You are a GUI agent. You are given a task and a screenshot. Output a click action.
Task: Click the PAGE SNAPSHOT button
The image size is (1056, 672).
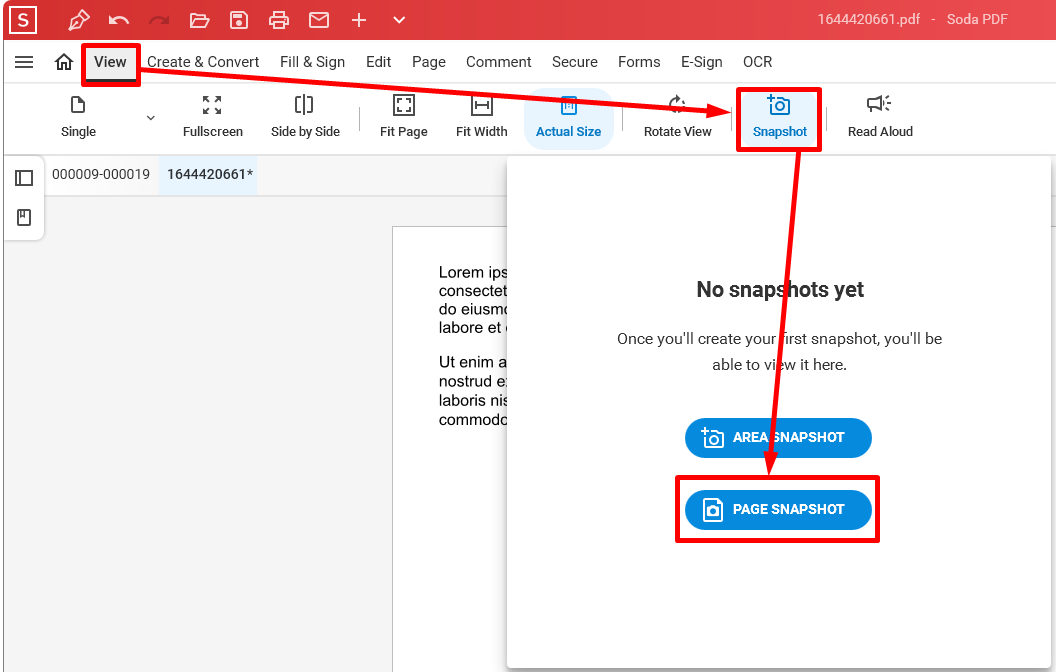(x=778, y=510)
